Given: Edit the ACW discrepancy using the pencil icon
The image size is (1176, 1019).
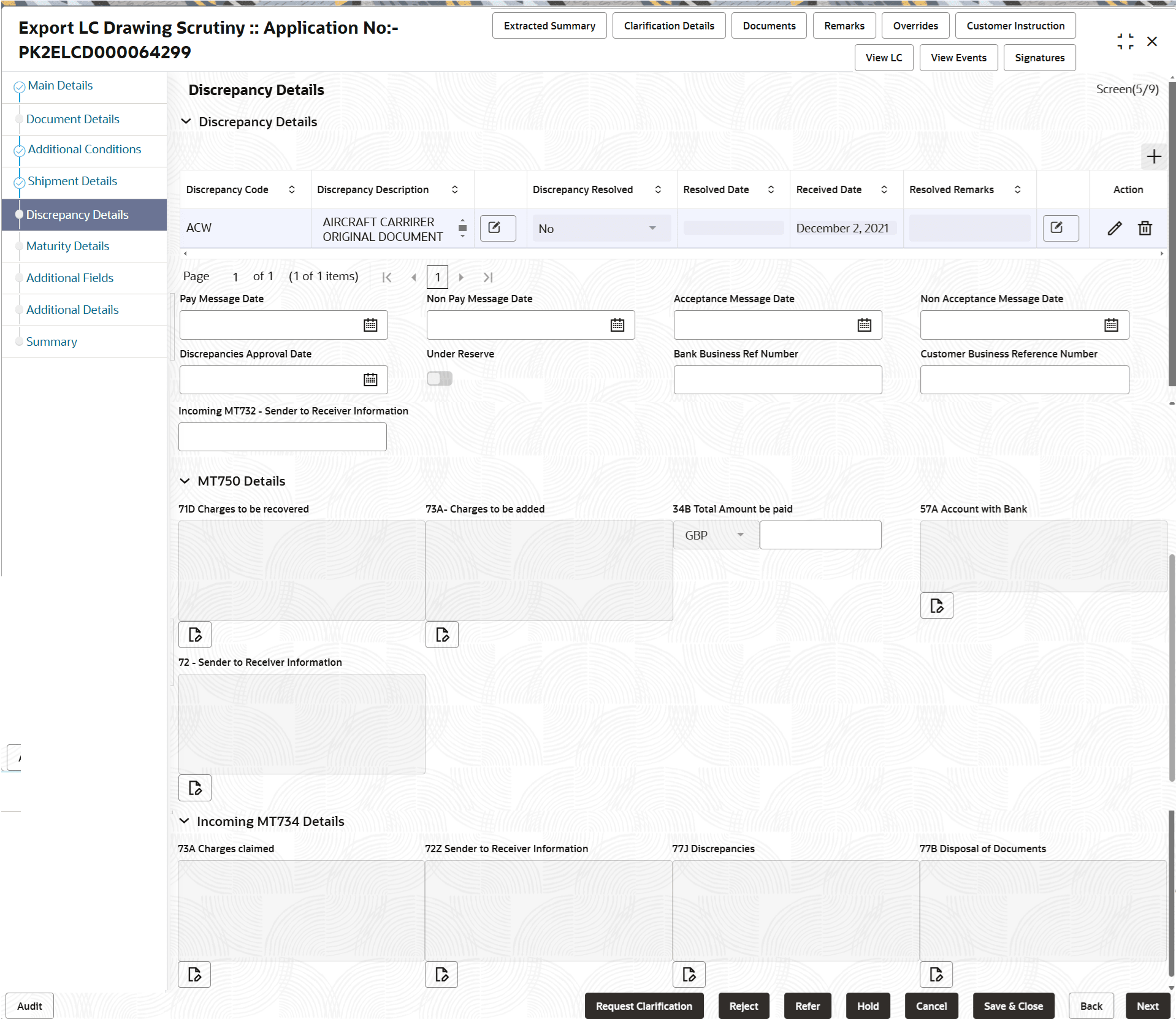Looking at the screenshot, I should [x=1114, y=227].
